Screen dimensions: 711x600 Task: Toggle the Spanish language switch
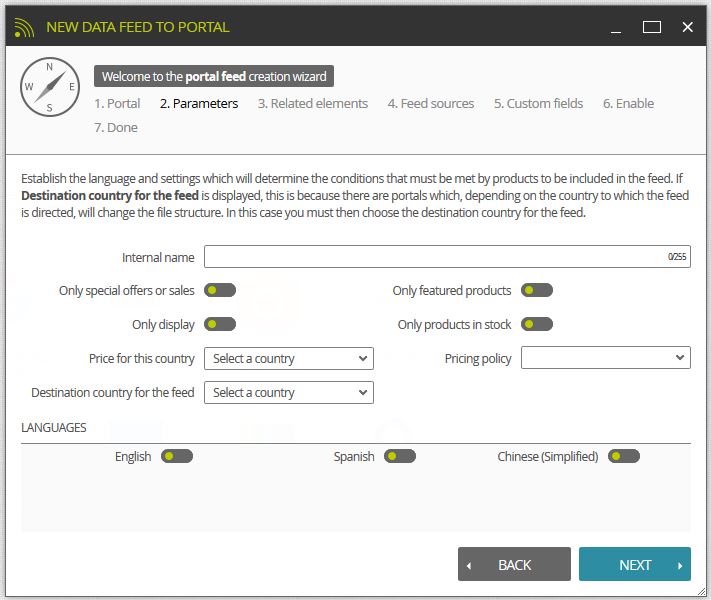400,456
